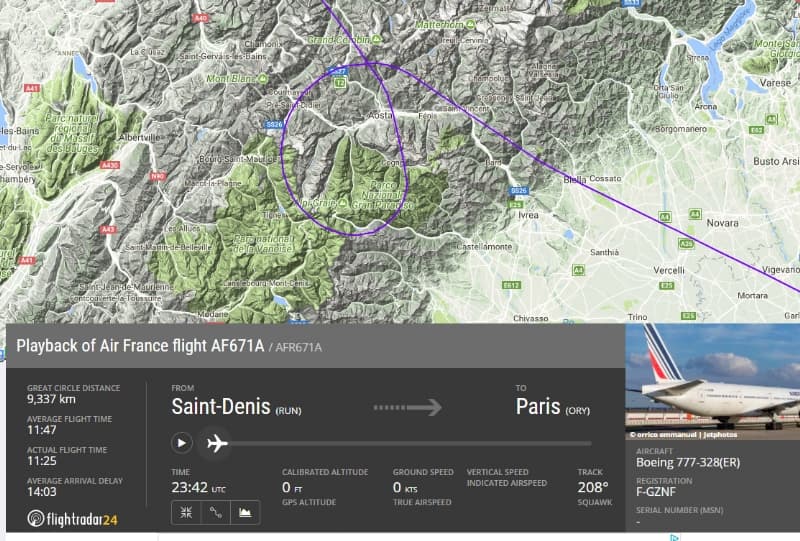Screen dimensions: 800x541
Task: Select the Grand Combin mountain marker
Action: click(x=374, y=40)
